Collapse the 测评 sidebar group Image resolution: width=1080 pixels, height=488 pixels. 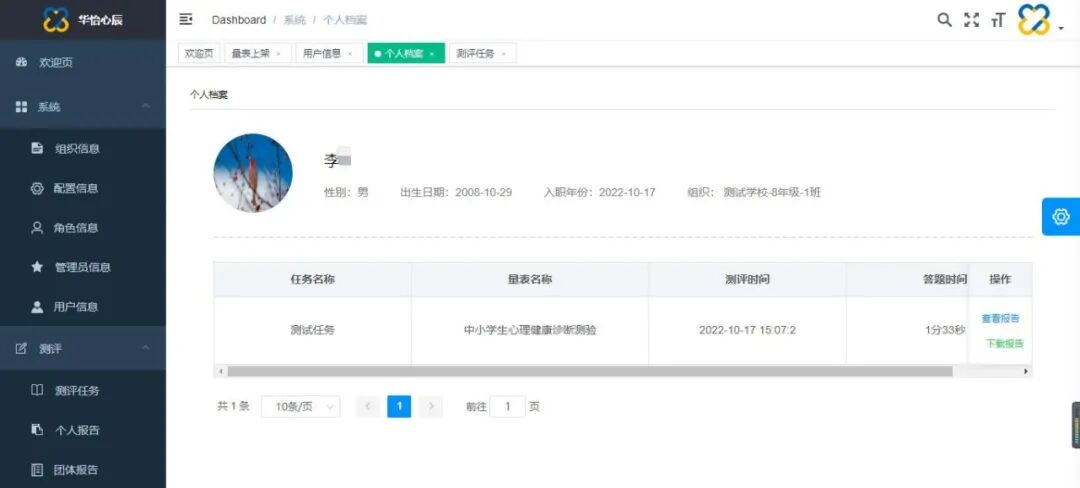pyautogui.click(x=83, y=349)
